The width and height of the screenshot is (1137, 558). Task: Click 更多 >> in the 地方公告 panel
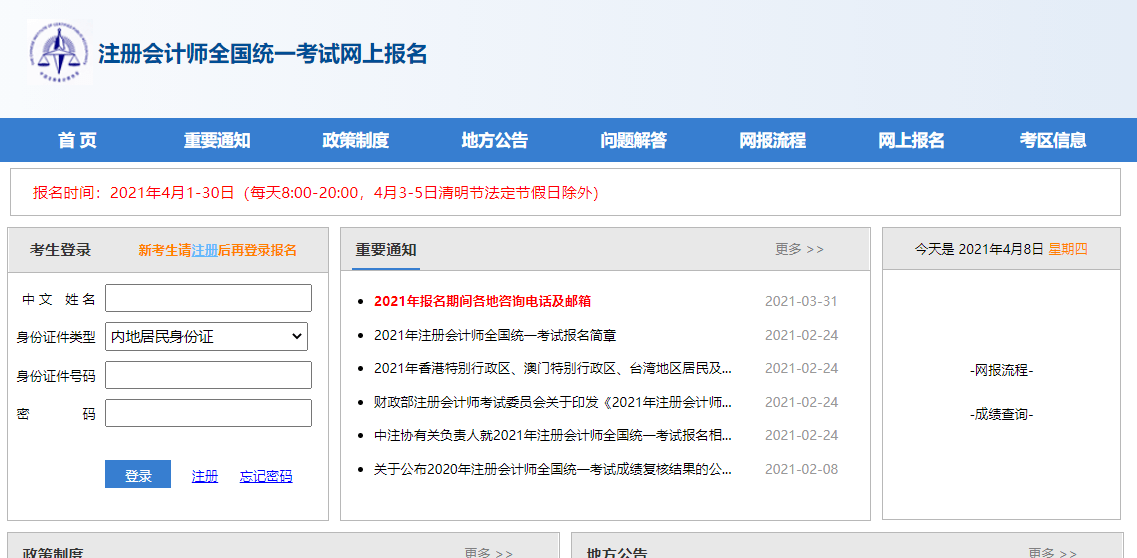1052,553
